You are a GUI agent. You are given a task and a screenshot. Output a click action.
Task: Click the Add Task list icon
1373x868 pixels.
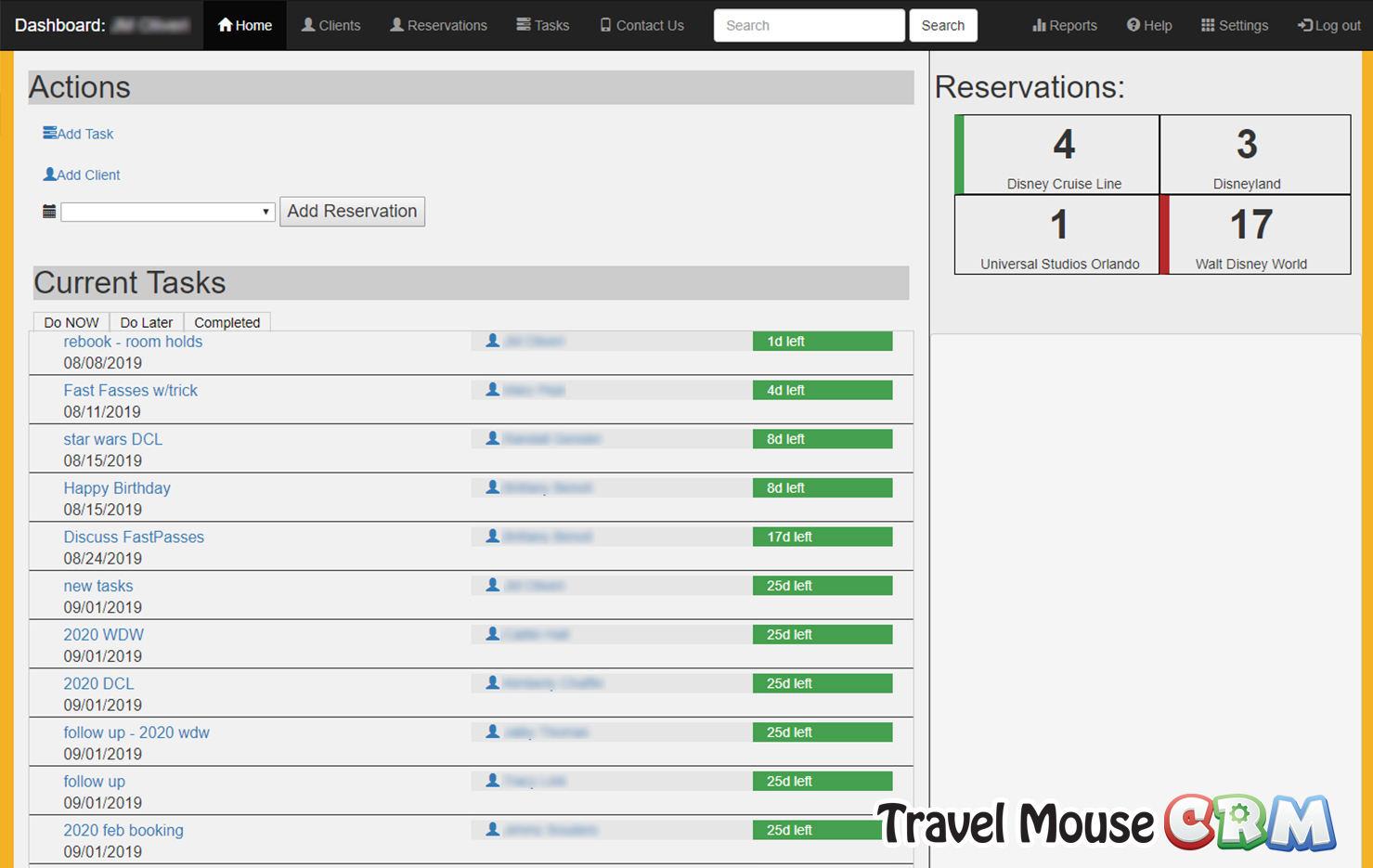(x=49, y=133)
